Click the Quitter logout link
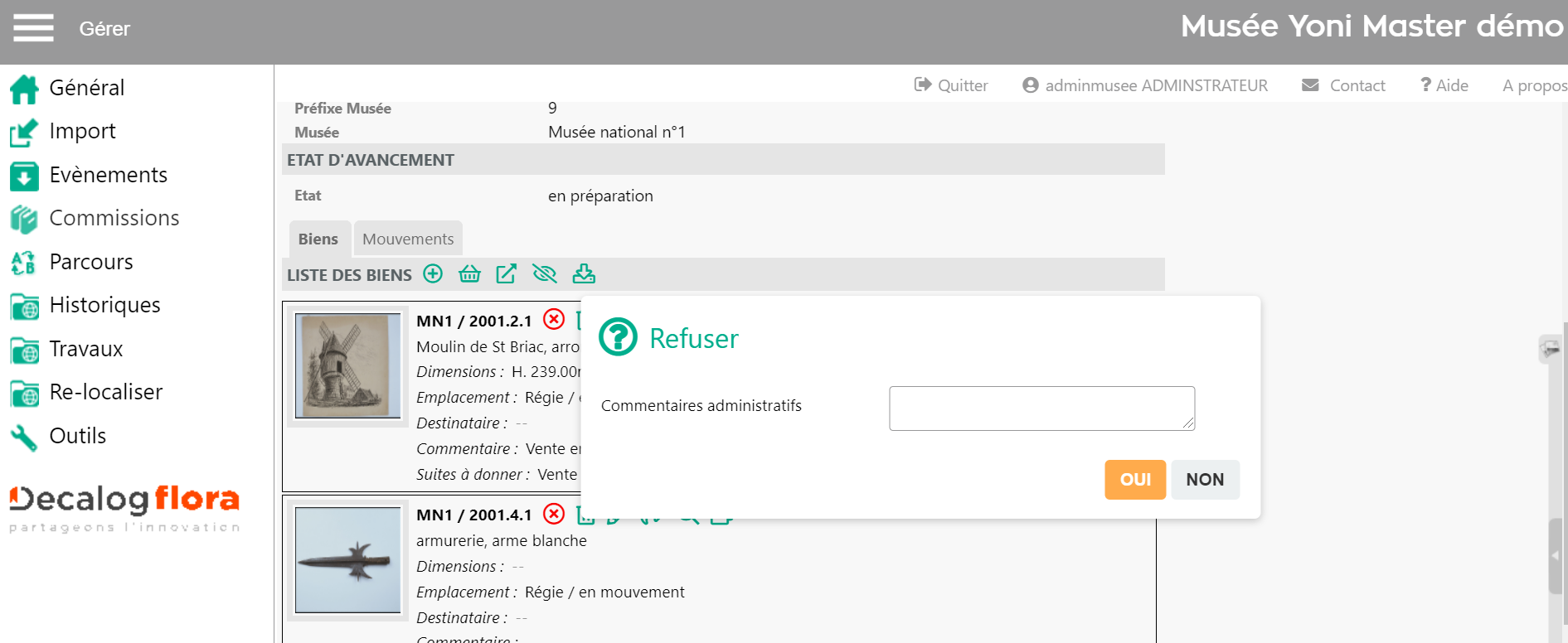Image resolution: width=1568 pixels, height=643 pixels. click(951, 85)
